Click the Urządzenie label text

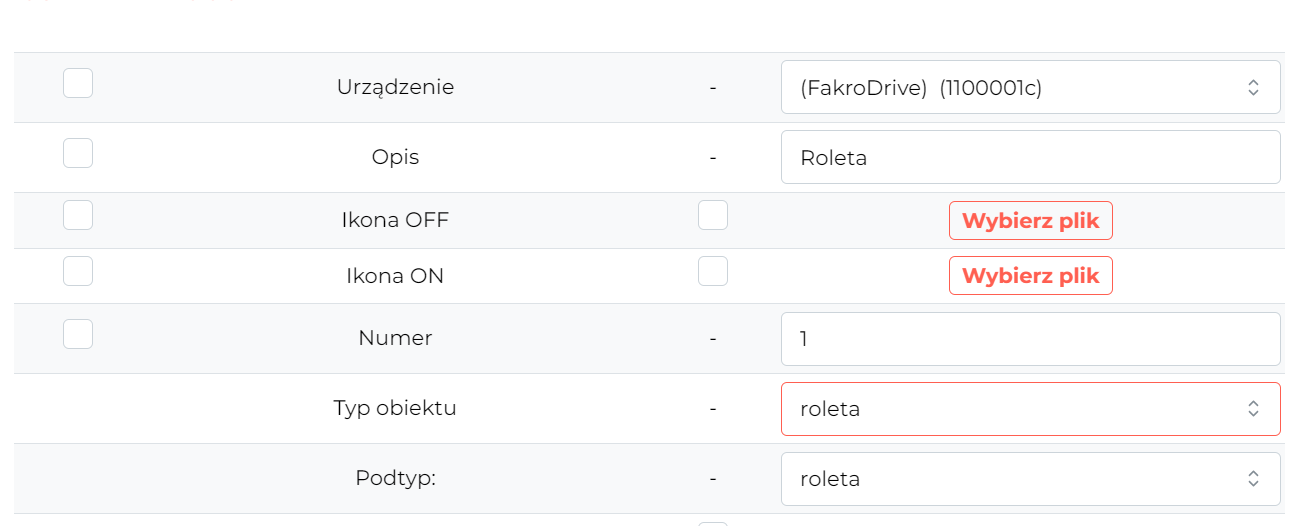tap(395, 87)
